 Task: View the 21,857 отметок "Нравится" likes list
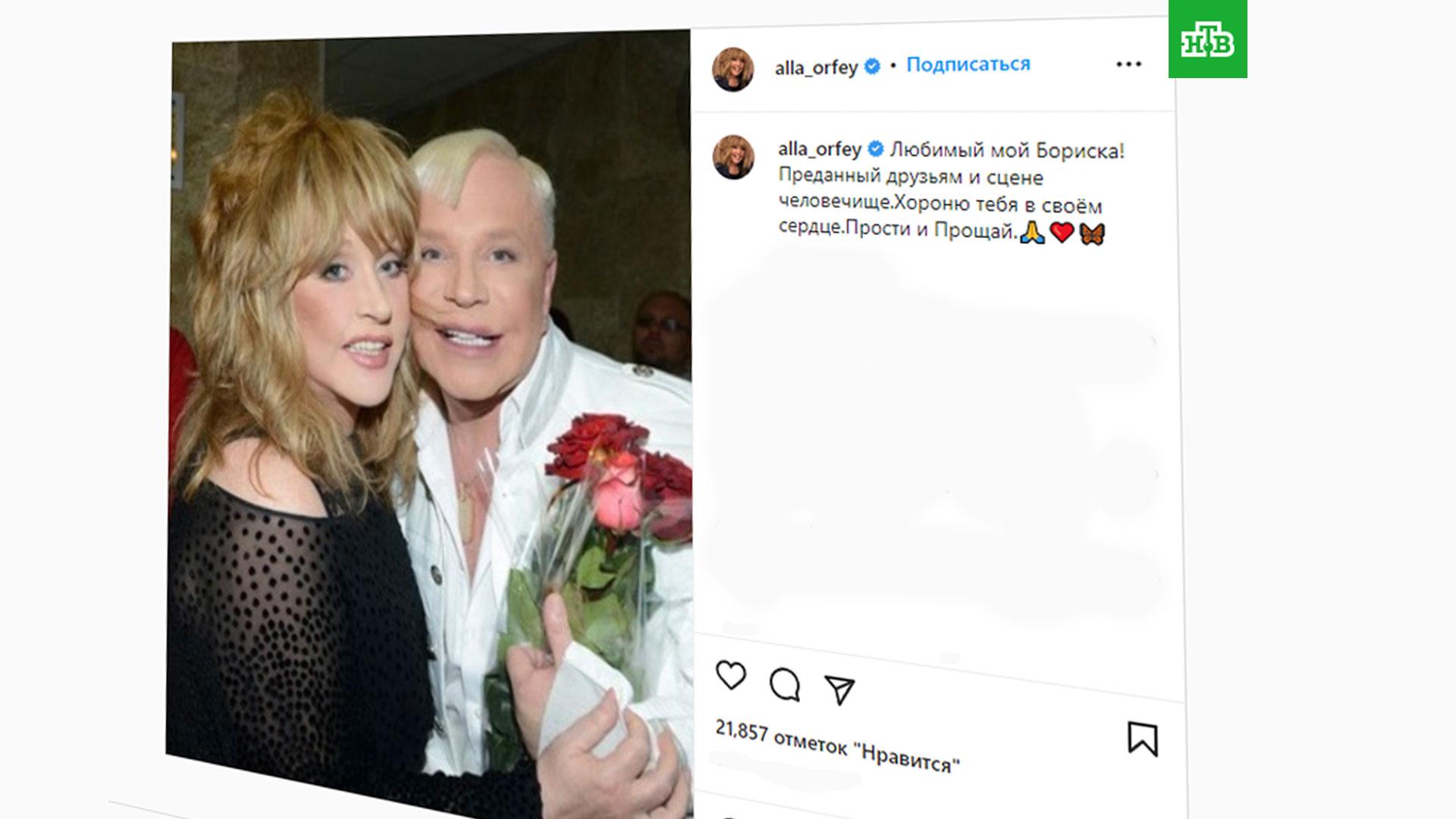(x=837, y=746)
